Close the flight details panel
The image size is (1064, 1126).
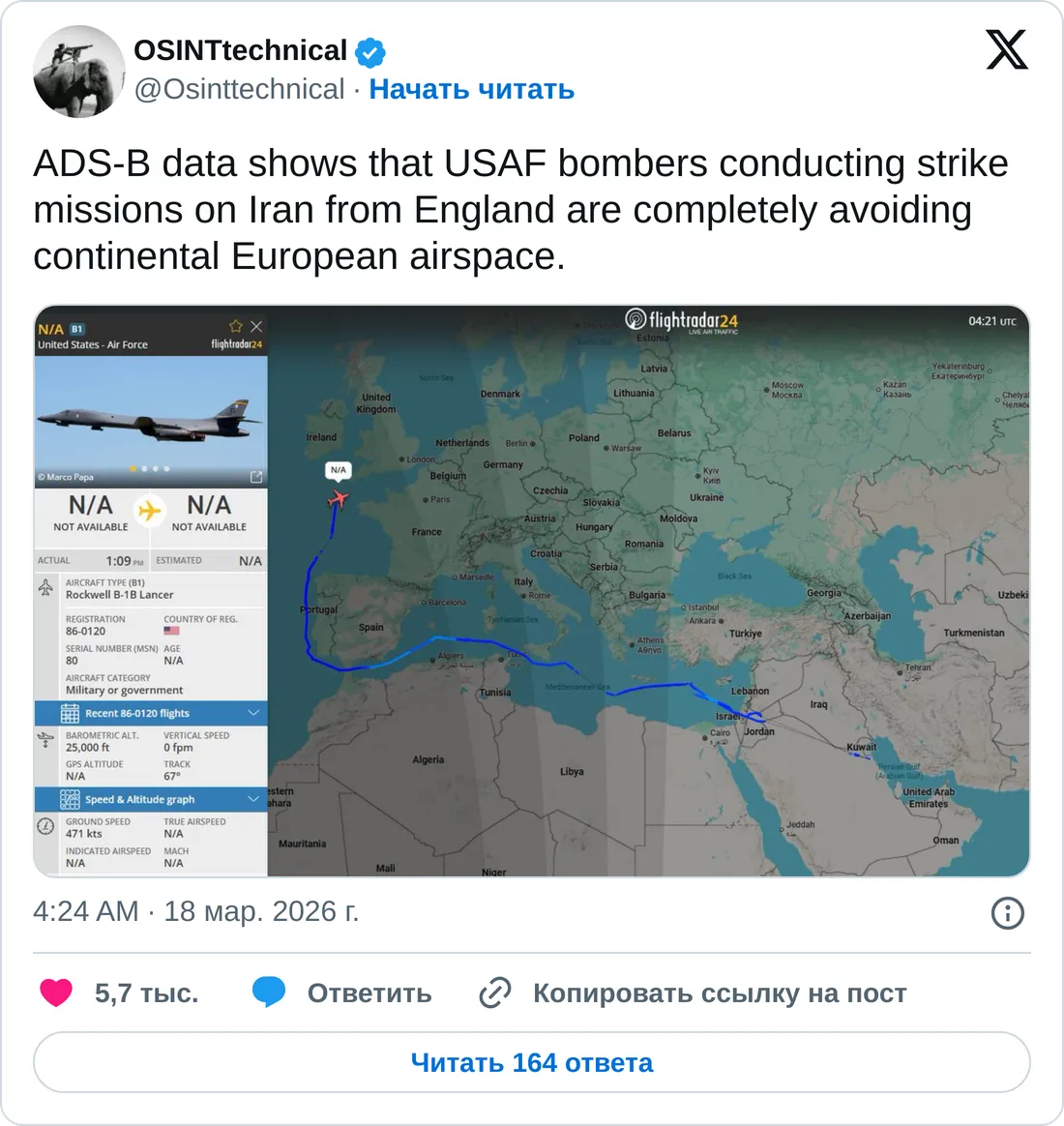tap(256, 327)
